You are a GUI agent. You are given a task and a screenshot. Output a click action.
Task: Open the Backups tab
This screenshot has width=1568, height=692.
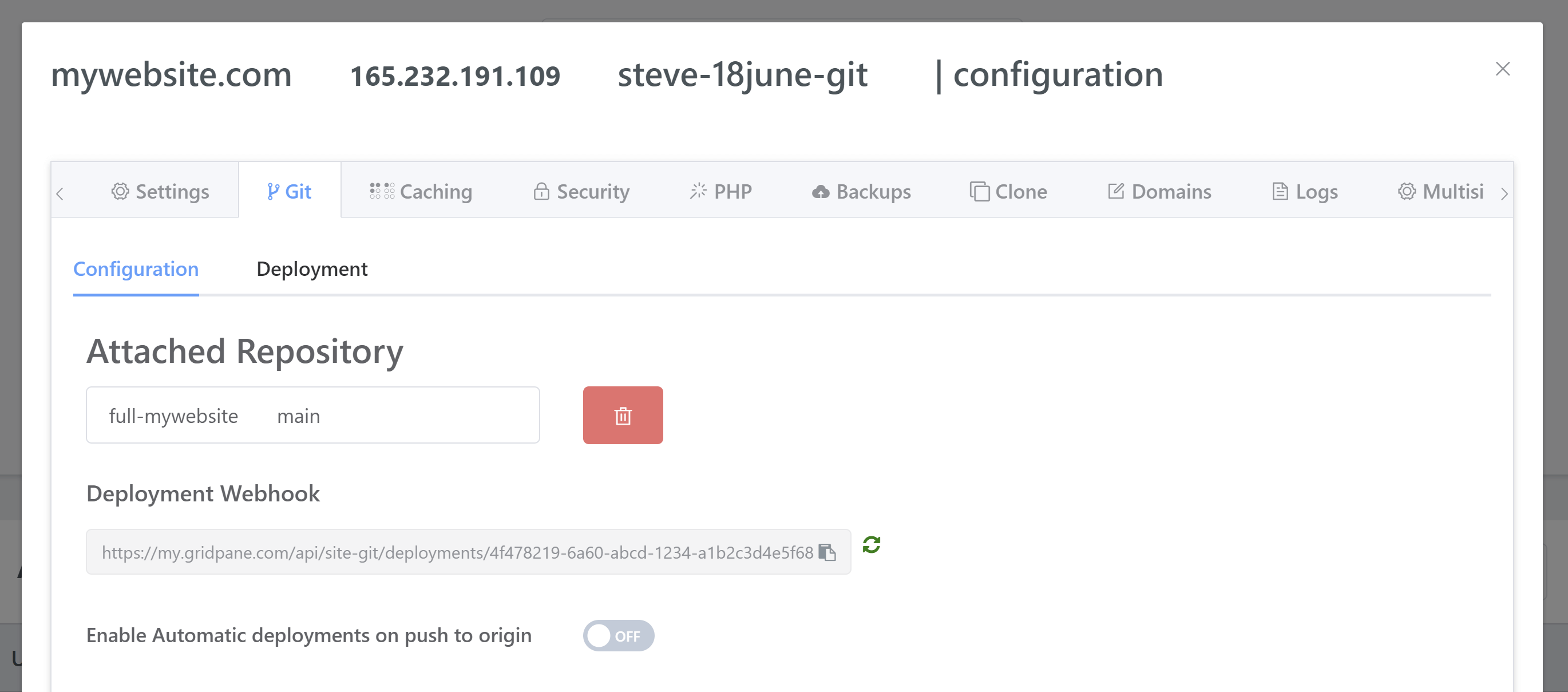point(861,192)
